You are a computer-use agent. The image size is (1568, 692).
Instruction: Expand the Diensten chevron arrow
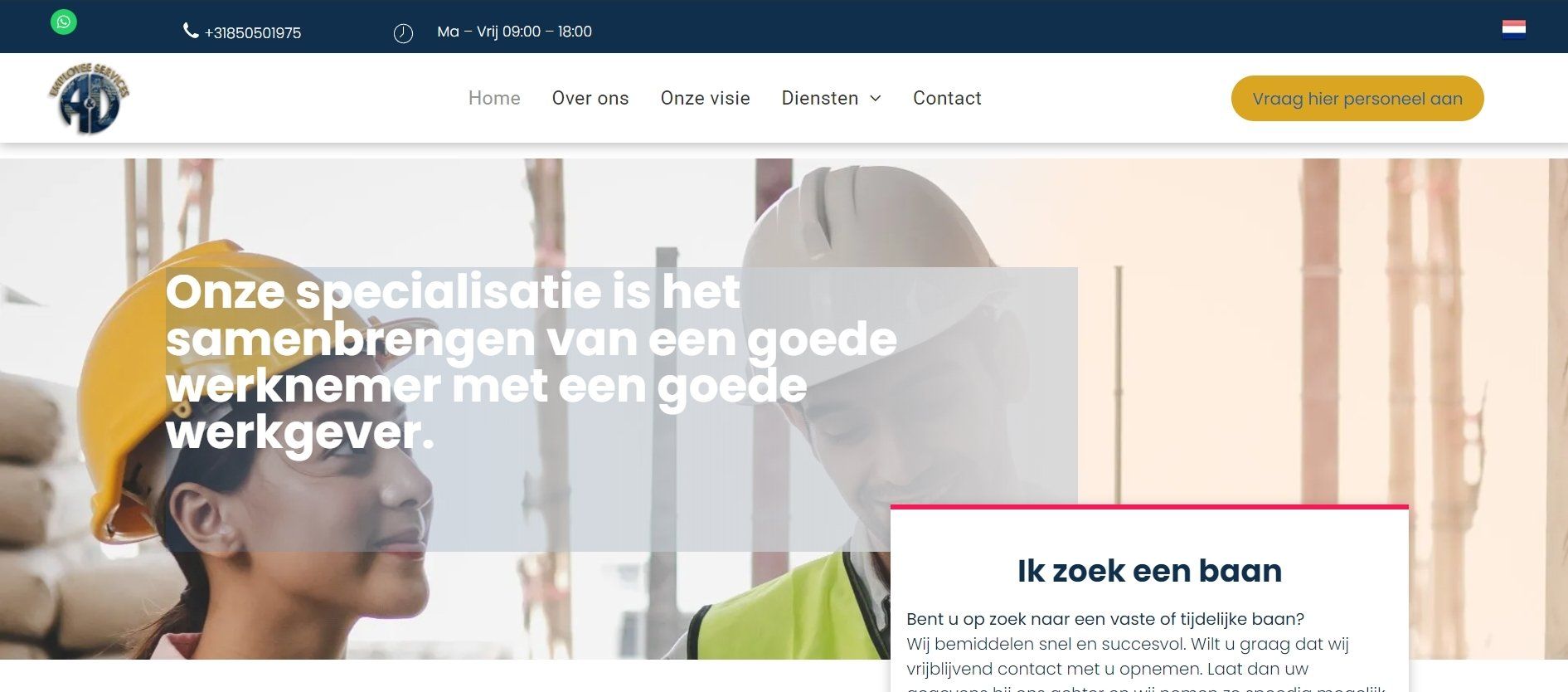pos(875,99)
